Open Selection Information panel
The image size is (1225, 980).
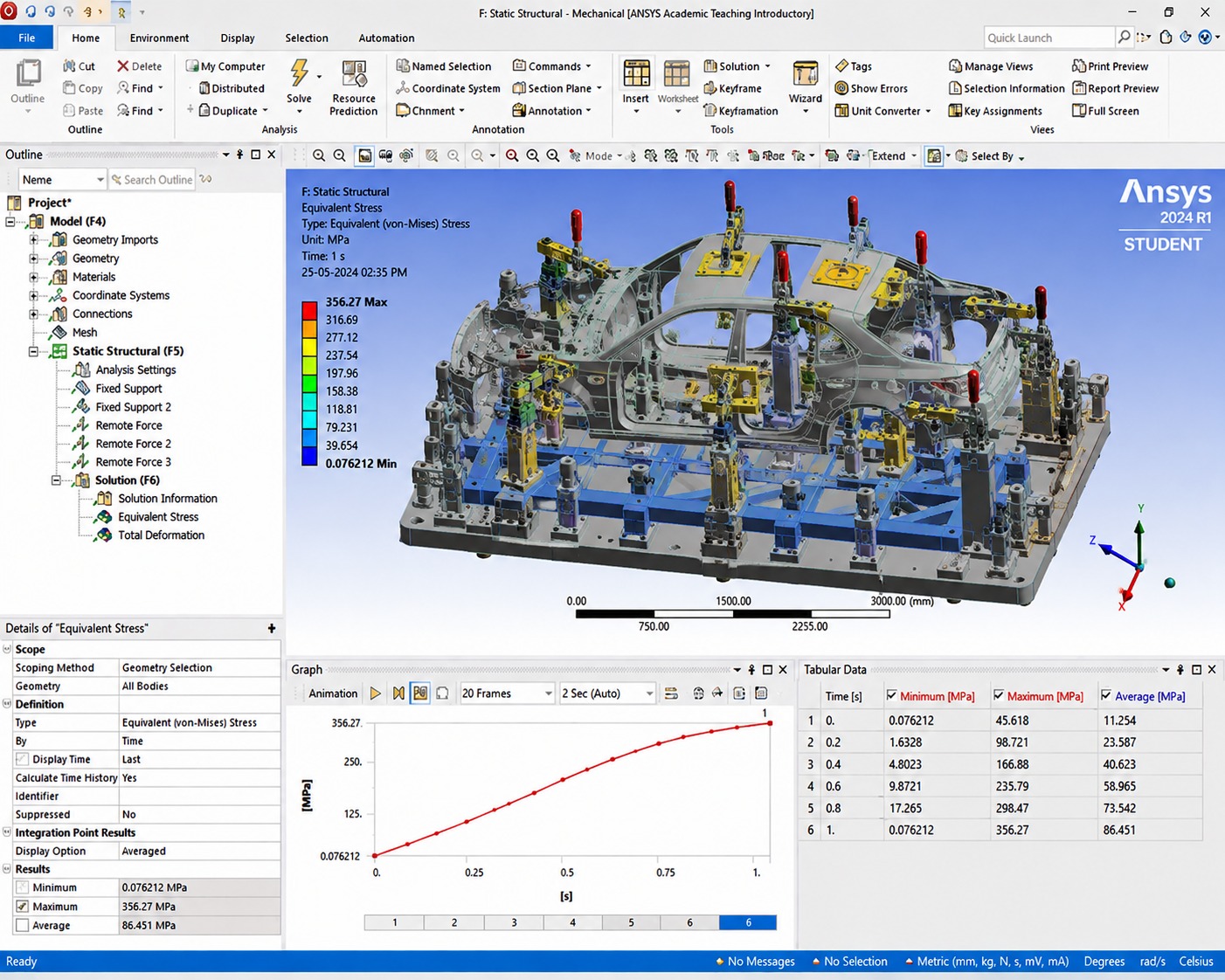(x=1007, y=88)
